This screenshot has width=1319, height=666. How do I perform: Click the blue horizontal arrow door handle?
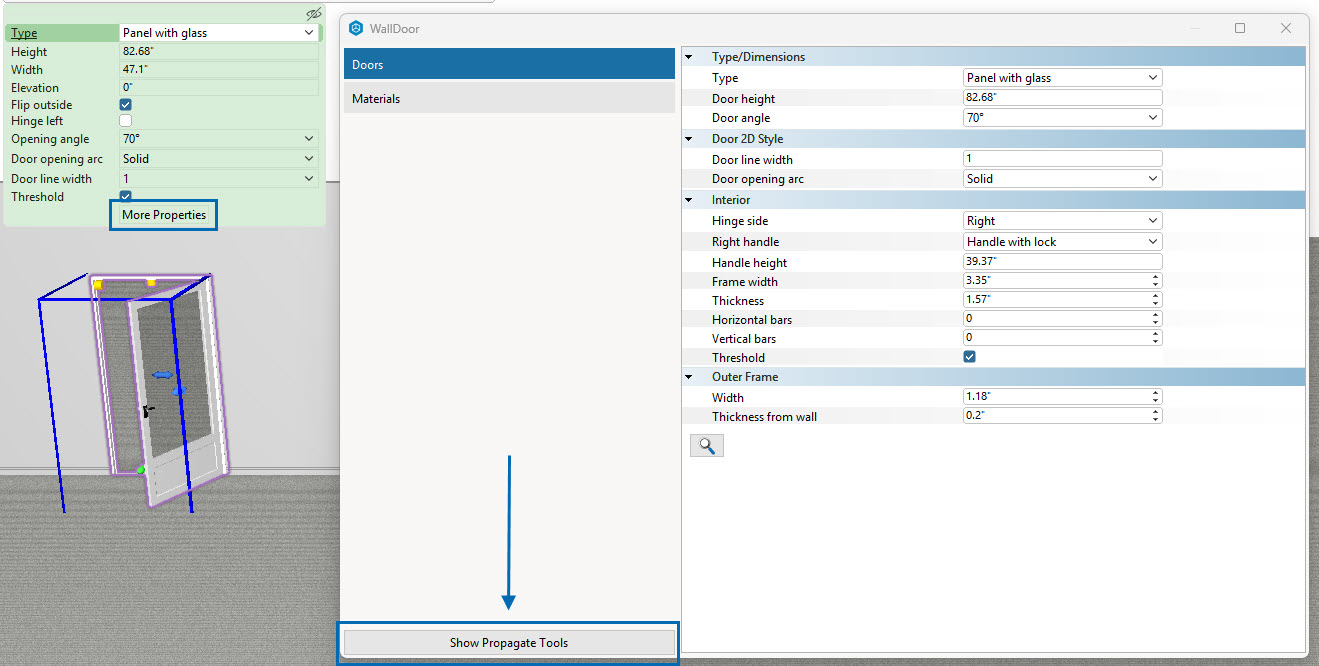click(x=163, y=374)
